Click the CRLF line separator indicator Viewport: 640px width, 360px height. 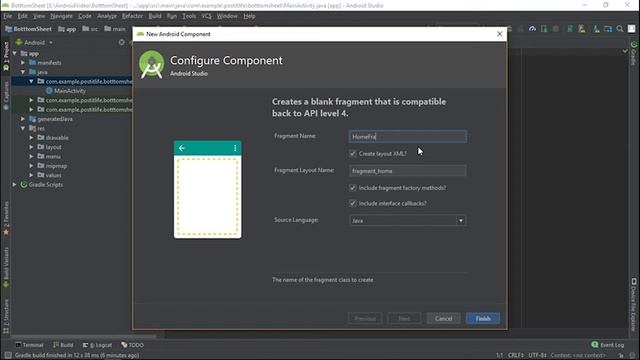point(516,356)
